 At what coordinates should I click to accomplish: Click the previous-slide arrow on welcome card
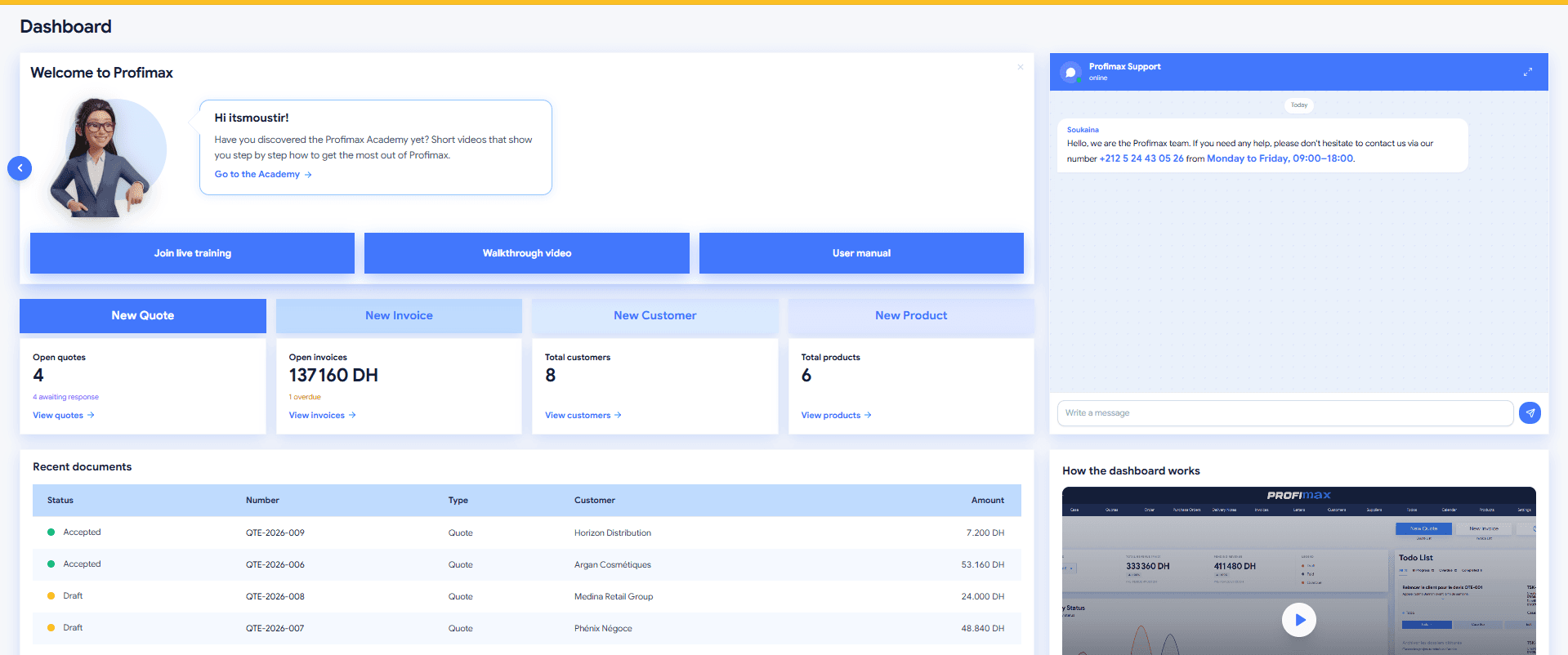20,168
